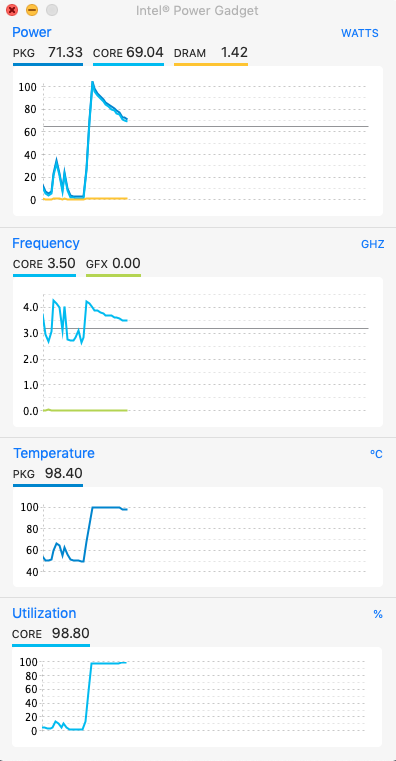Click the power graph peak near 100 watts

(92, 83)
